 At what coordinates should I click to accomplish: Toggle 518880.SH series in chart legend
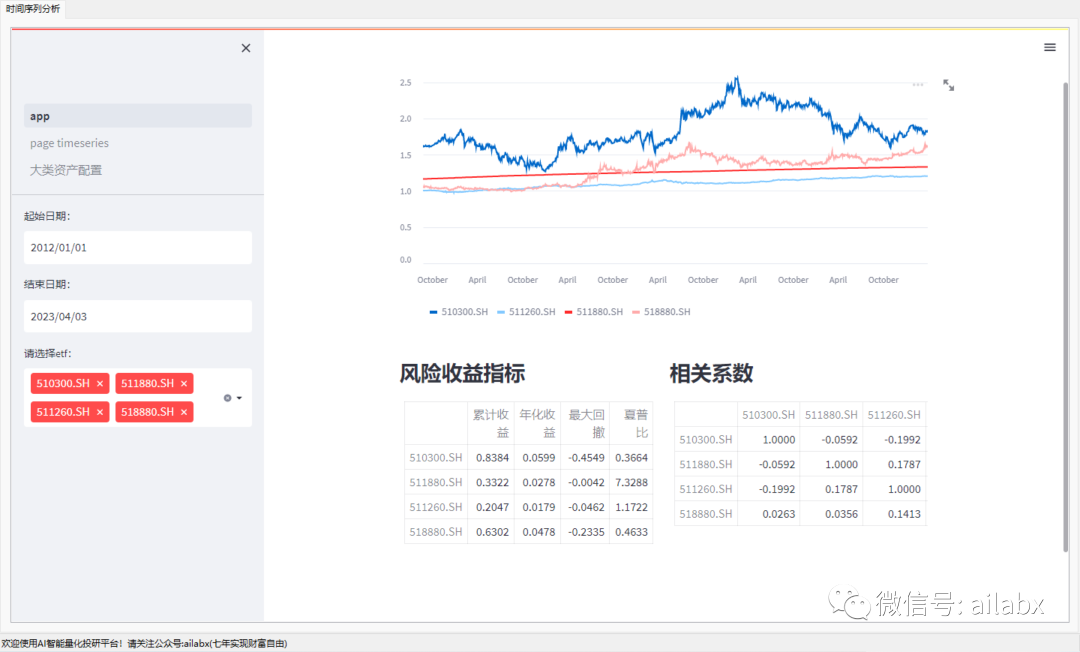661,312
